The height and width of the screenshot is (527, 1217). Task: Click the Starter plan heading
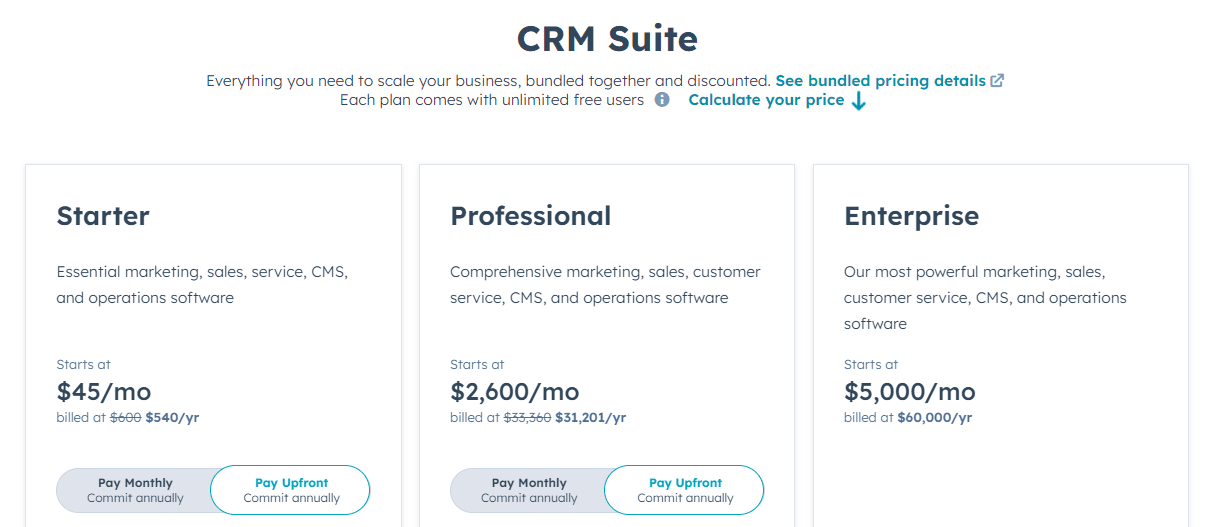[103, 216]
